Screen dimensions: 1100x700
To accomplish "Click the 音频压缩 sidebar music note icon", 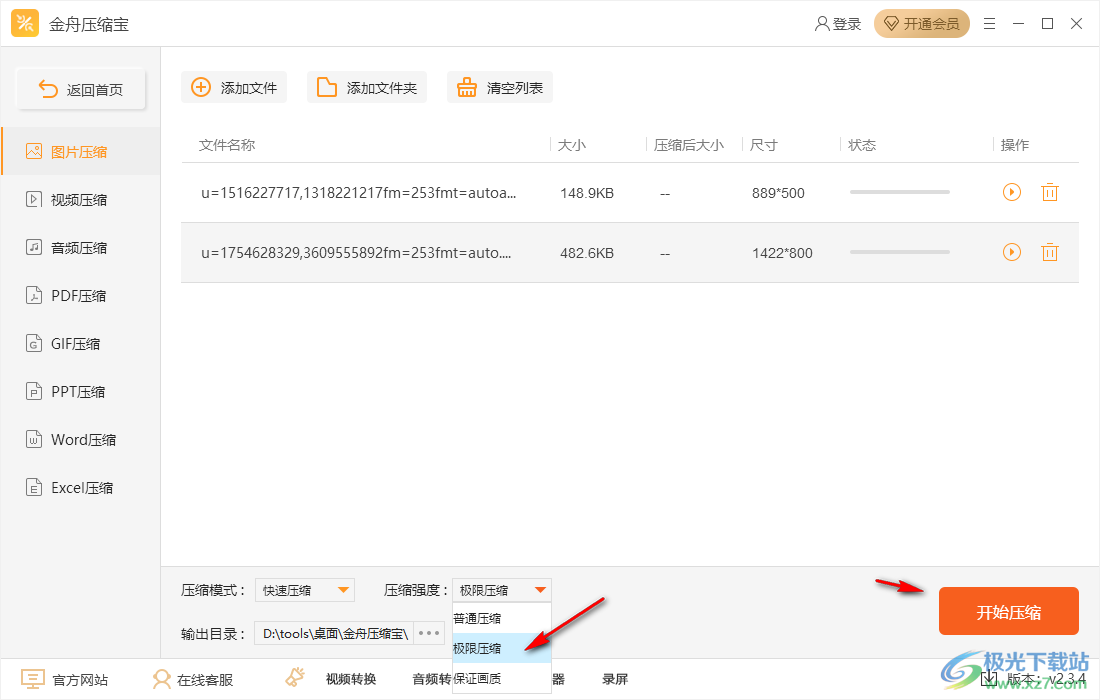I will (34, 247).
